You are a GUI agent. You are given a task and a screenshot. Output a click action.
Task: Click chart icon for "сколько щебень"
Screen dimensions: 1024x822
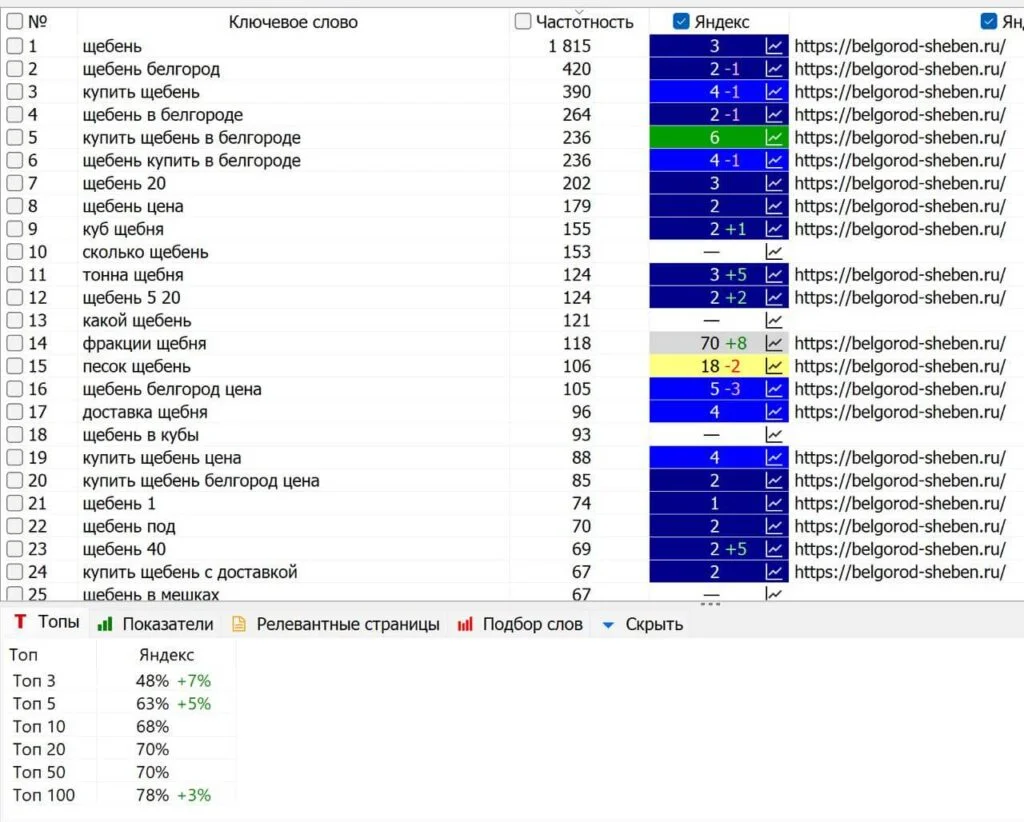click(774, 252)
